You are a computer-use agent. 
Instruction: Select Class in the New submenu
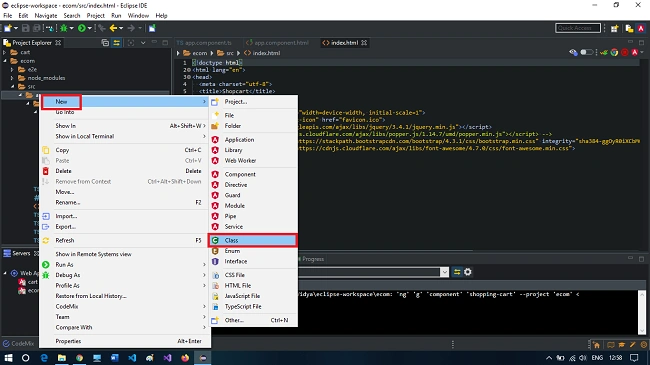tap(252, 240)
